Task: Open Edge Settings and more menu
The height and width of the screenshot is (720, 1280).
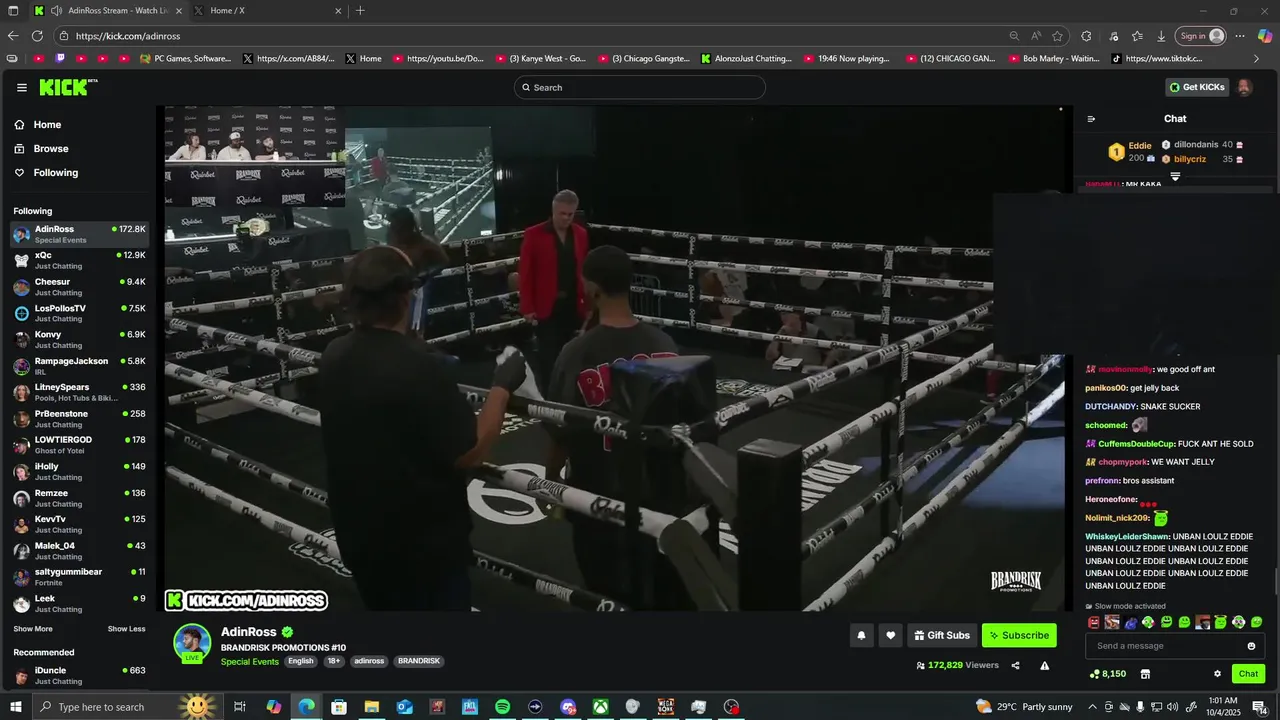Action: (1240, 36)
